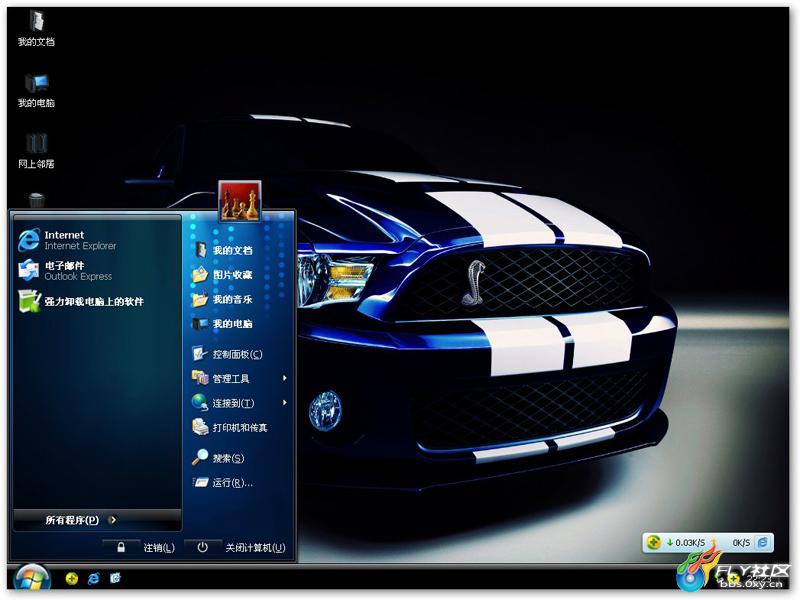Select the 我的电脑 desktop icon
This screenshot has width=800, height=600.
(x=36, y=90)
